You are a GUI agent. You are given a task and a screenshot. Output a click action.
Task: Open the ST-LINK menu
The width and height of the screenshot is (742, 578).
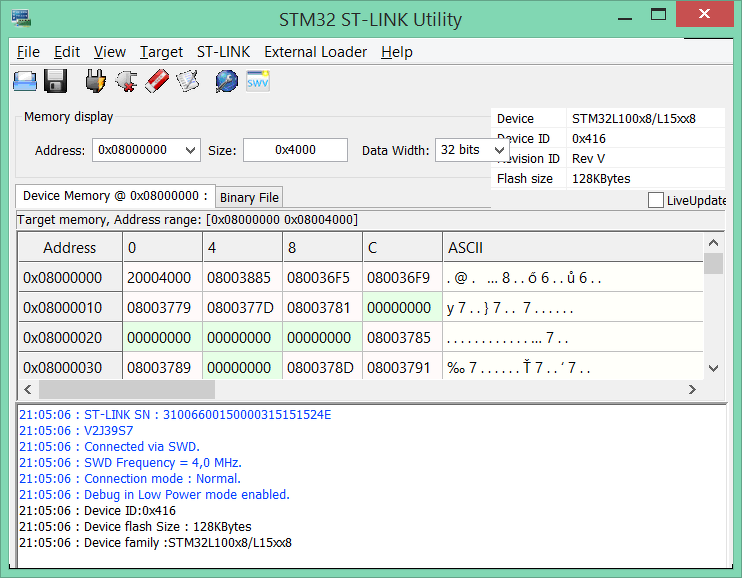(x=223, y=52)
